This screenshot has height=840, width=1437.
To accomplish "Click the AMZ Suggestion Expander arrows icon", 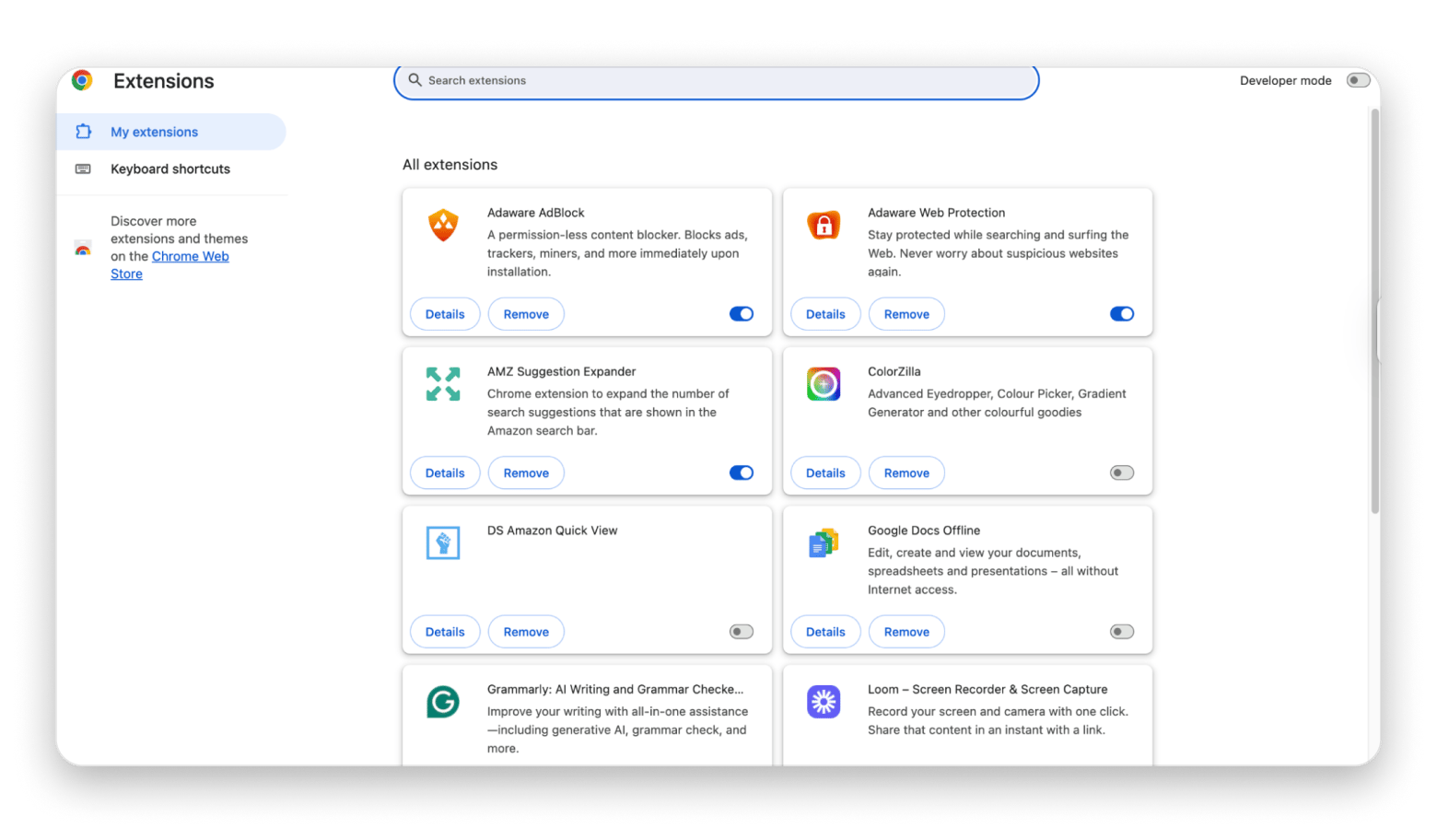I will pos(443,384).
